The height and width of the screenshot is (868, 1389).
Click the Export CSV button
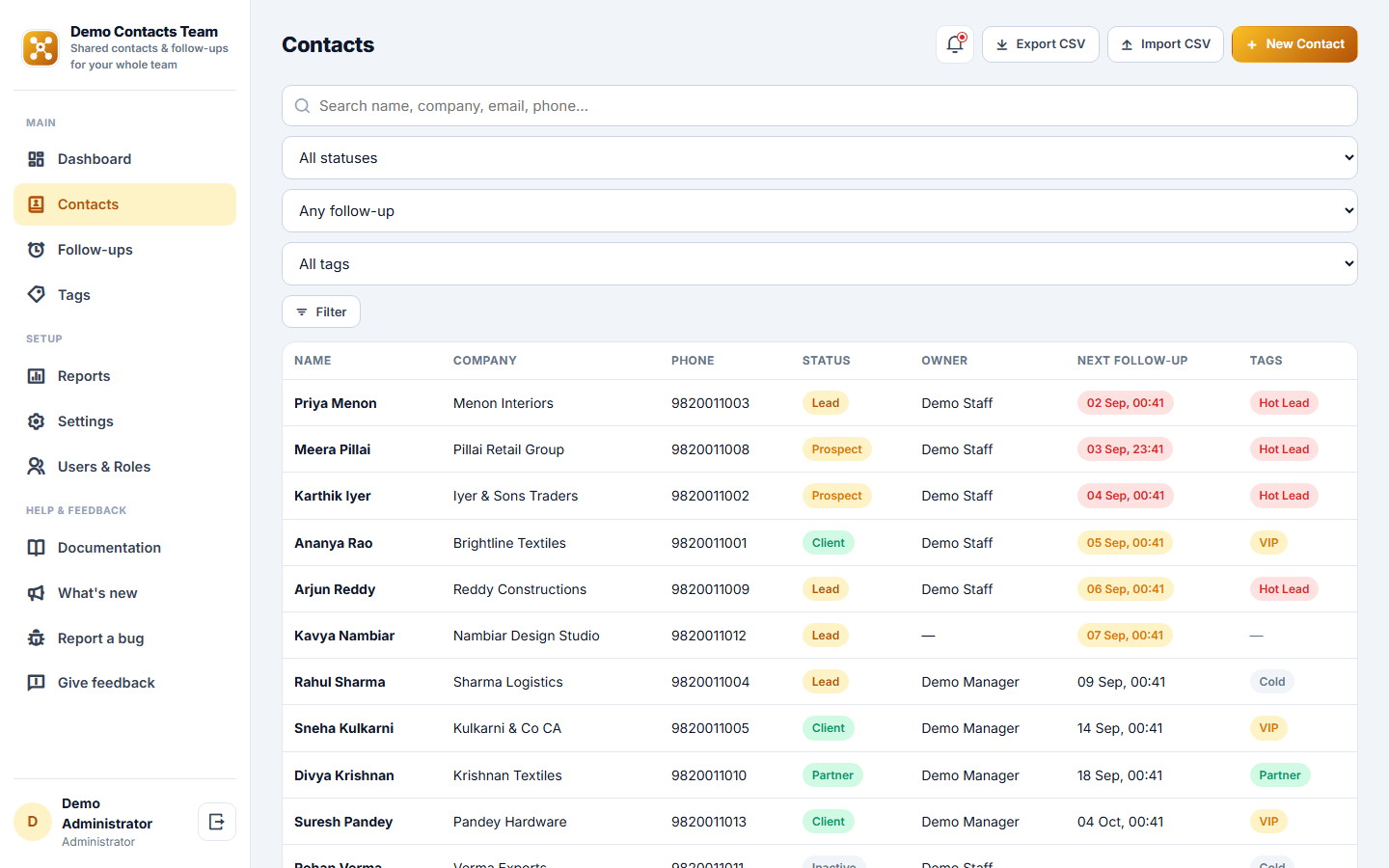coord(1041,44)
